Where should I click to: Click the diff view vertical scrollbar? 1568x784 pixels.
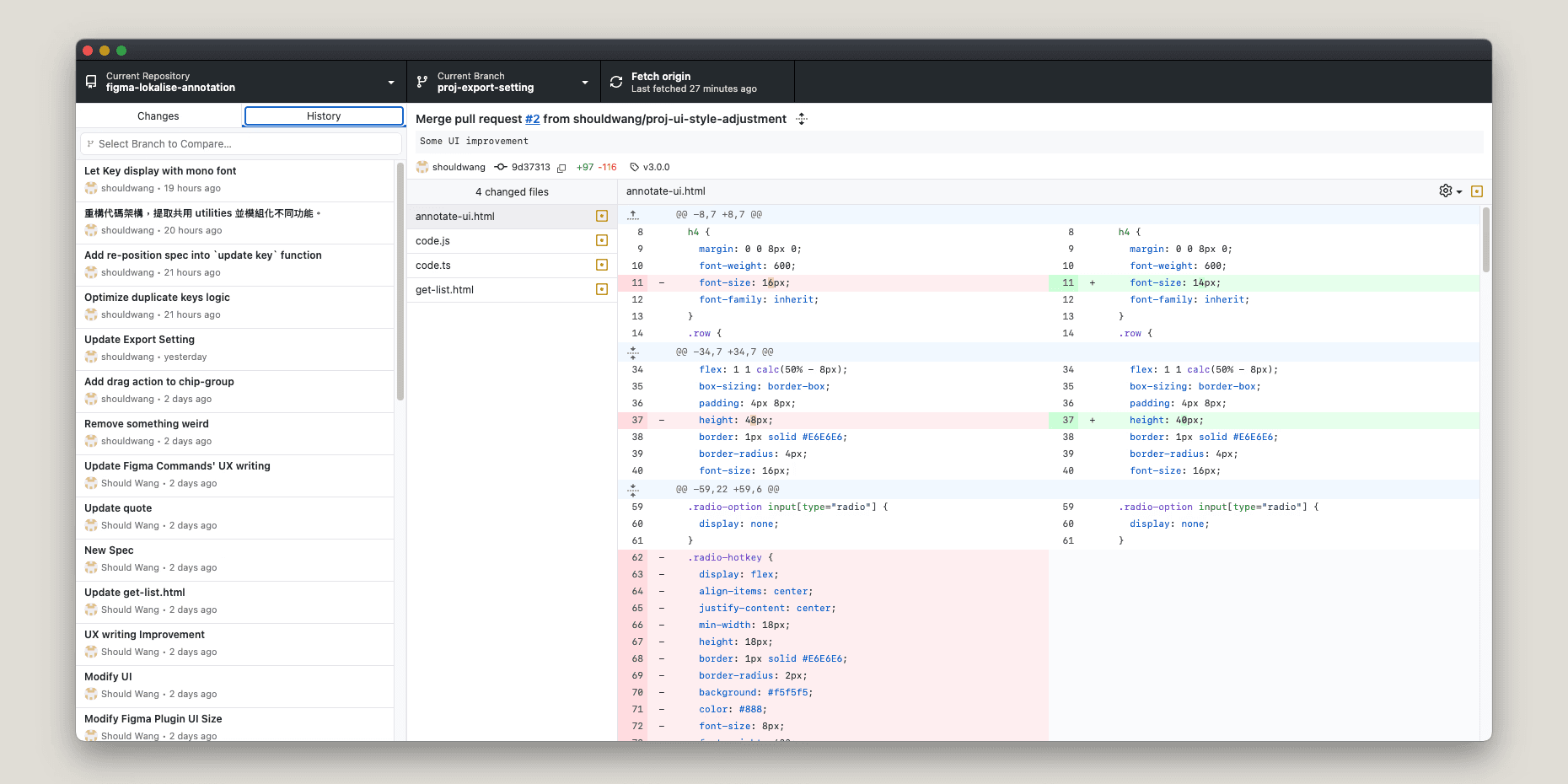tap(1486, 240)
